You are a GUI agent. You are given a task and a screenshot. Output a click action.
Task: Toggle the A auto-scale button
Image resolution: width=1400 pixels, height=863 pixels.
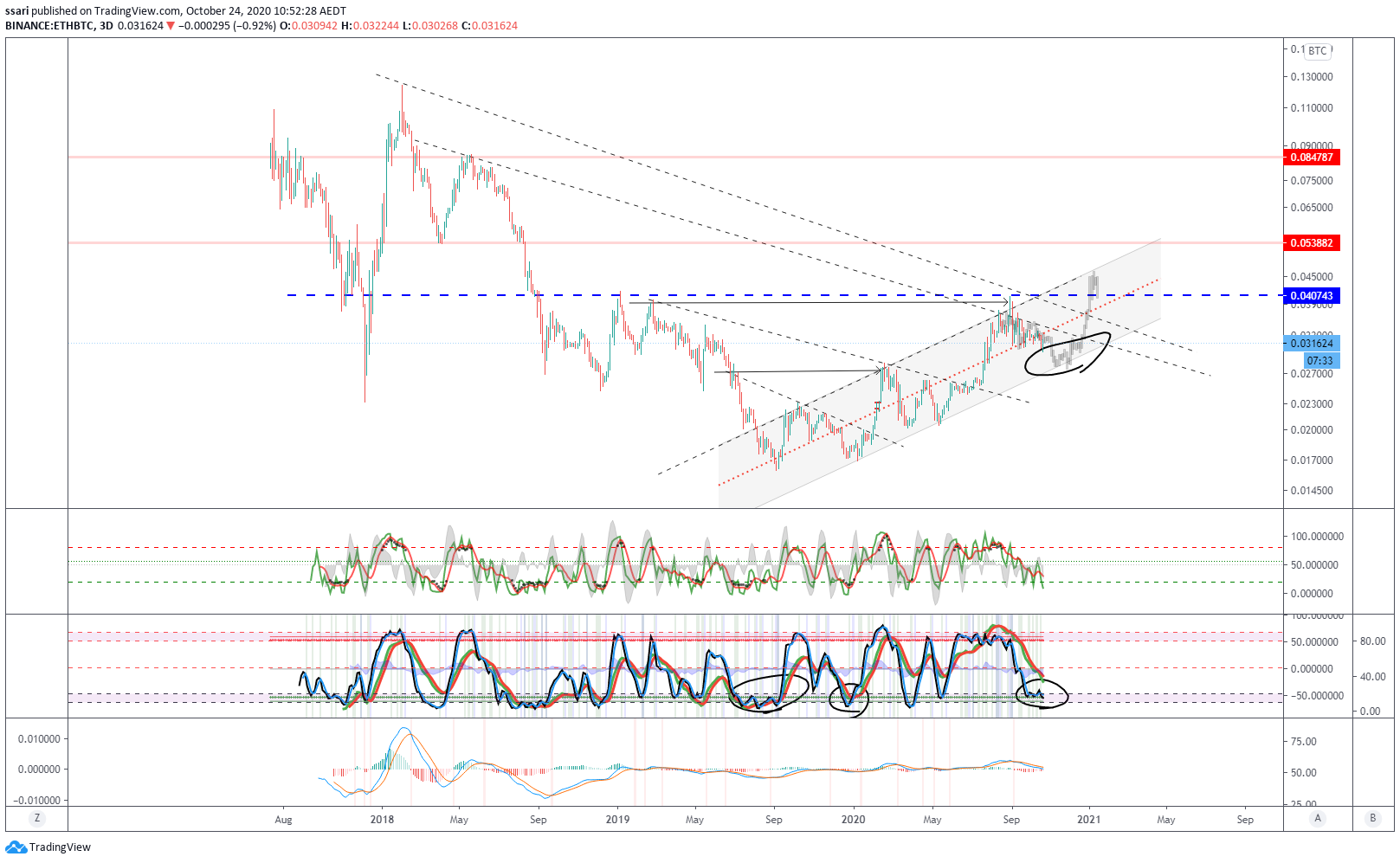(x=1318, y=818)
